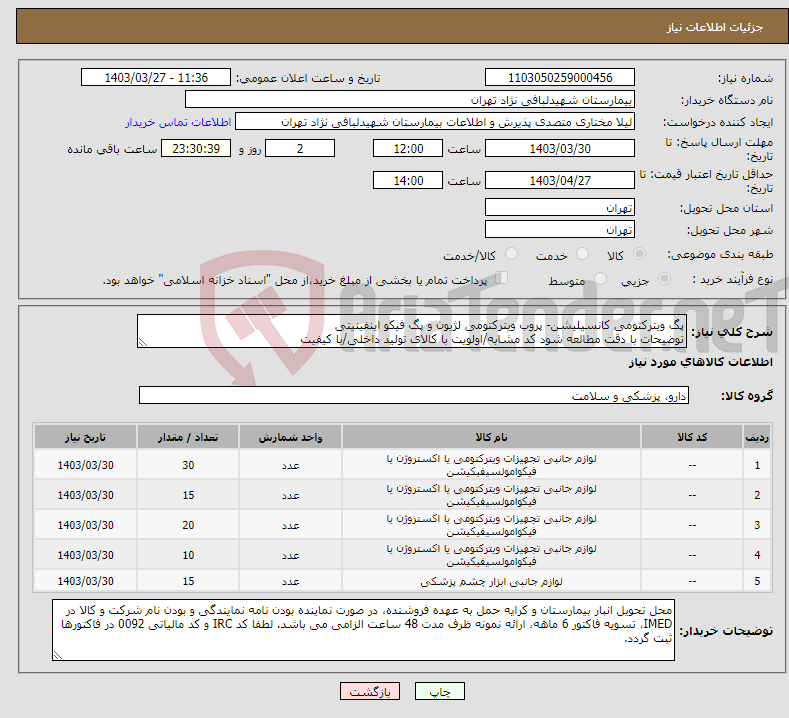This screenshot has height=718, width=789.
Task: Click the تعداد / مقدار column header
Action: (188, 437)
